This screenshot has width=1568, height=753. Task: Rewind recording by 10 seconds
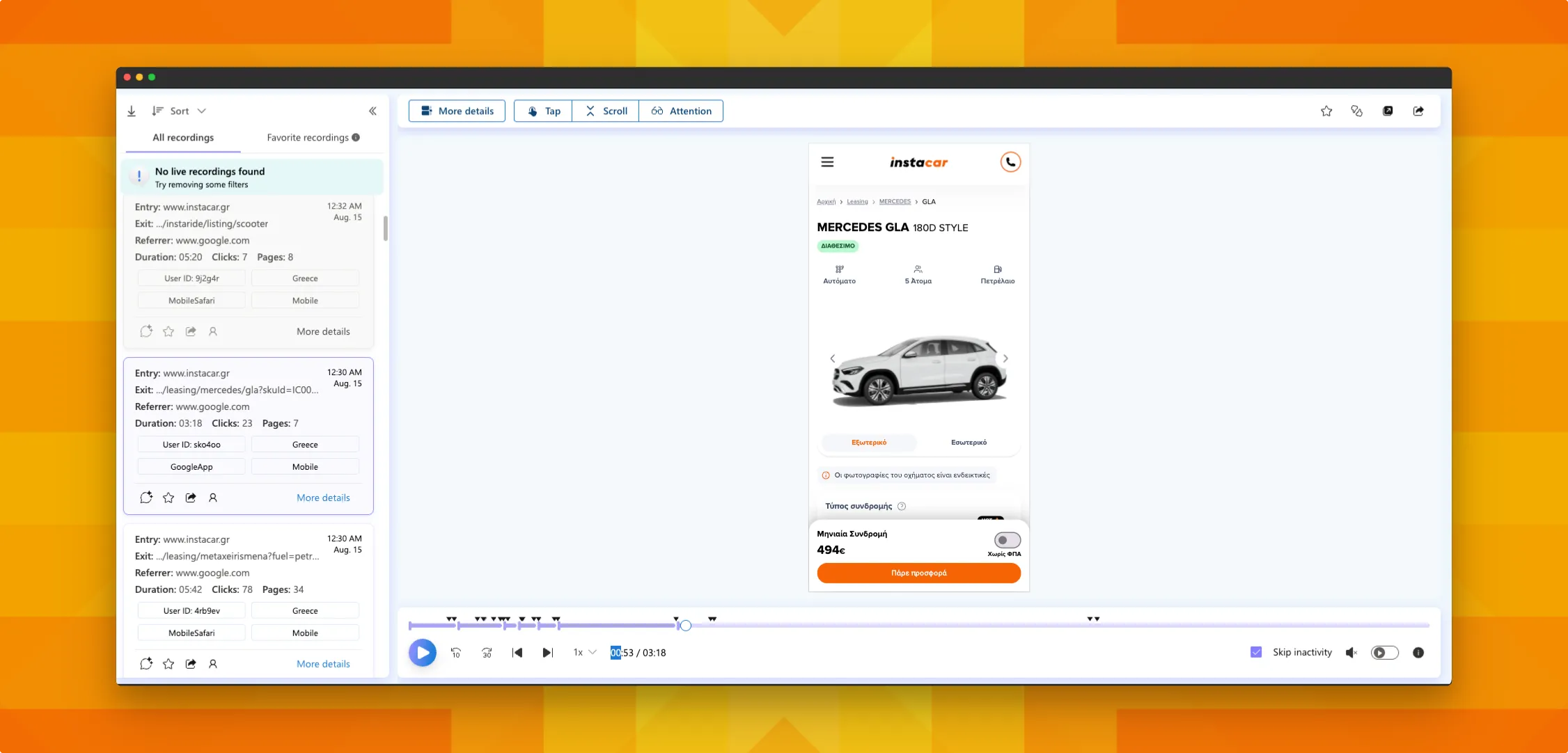point(456,653)
